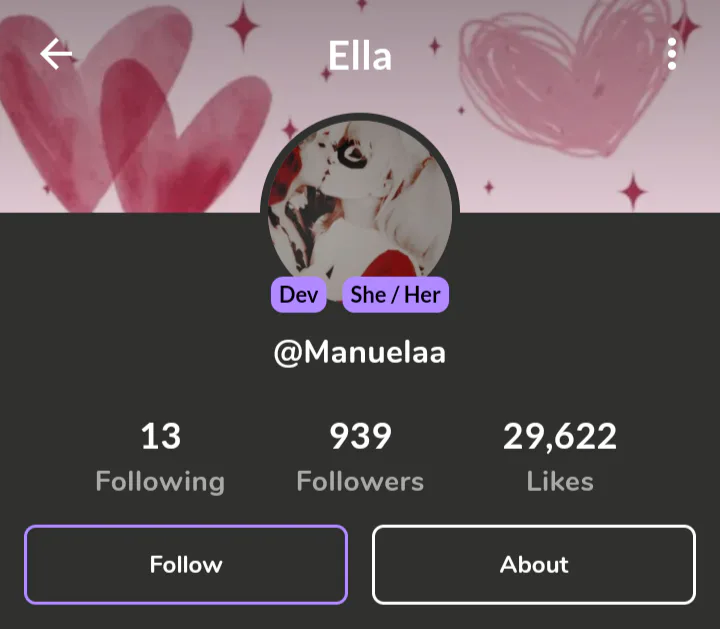The image size is (720, 629).
Task: Tap the overlapping watercolor hearts banner art
Action: tap(133, 115)
